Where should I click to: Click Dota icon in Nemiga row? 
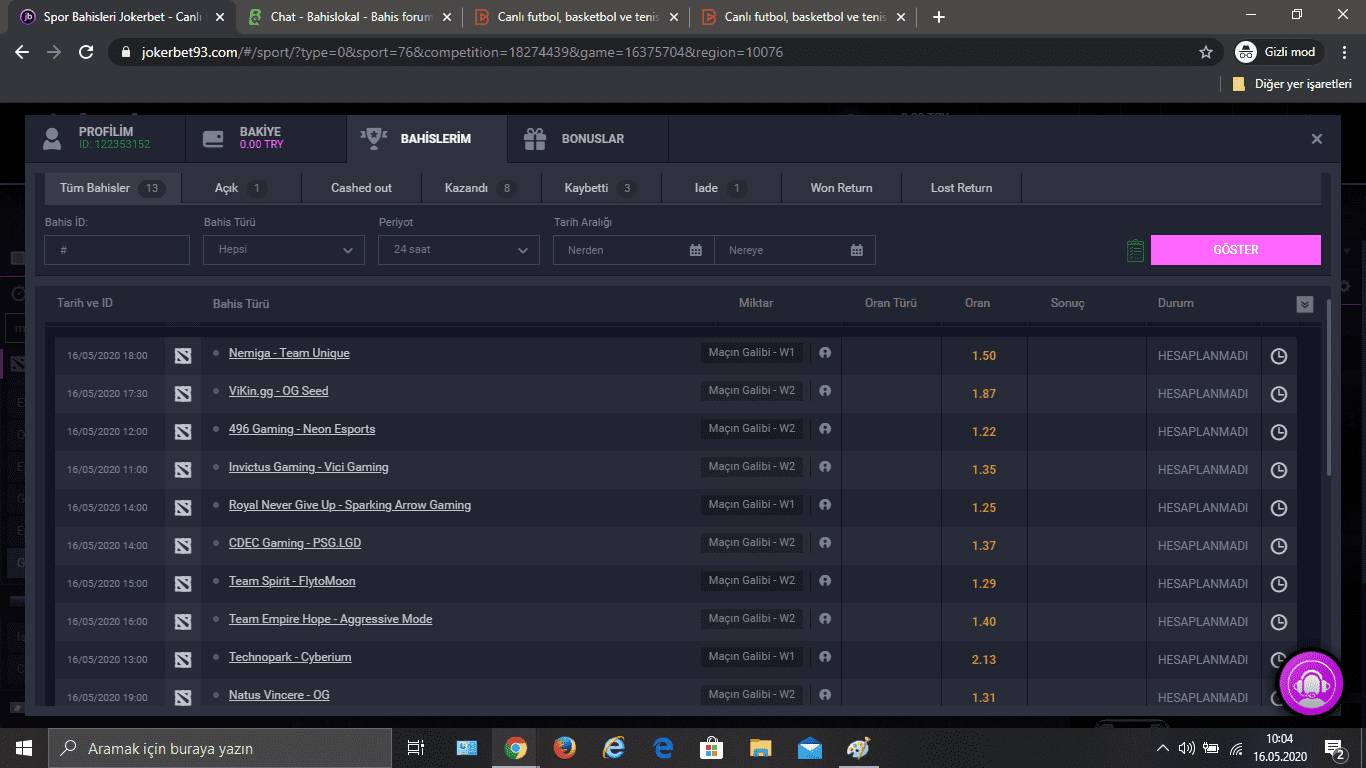(x=183, y=356)
